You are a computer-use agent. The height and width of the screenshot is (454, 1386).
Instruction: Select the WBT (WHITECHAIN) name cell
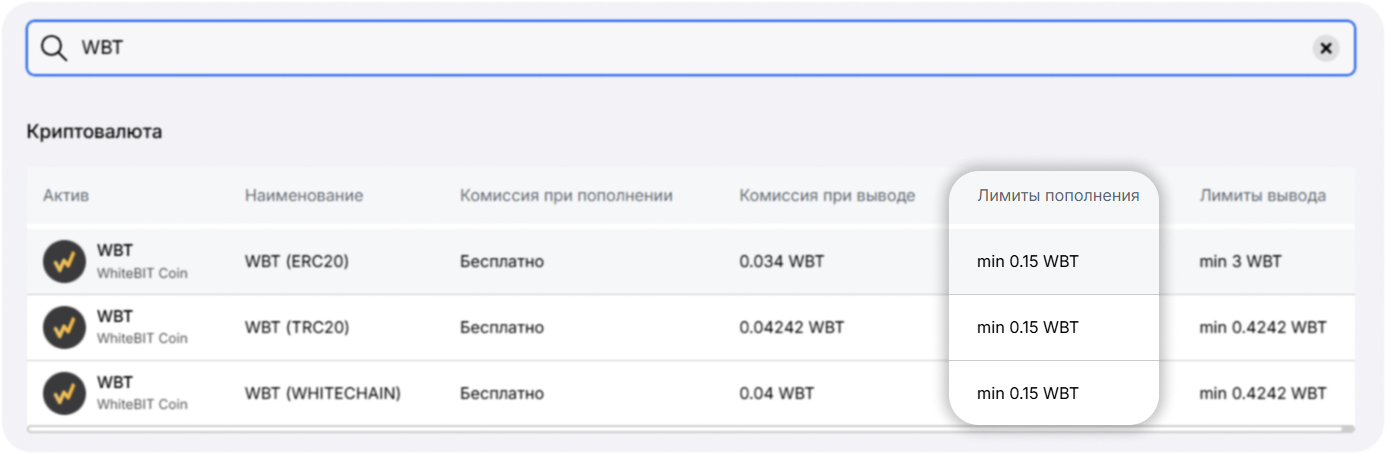pos(322,394)
